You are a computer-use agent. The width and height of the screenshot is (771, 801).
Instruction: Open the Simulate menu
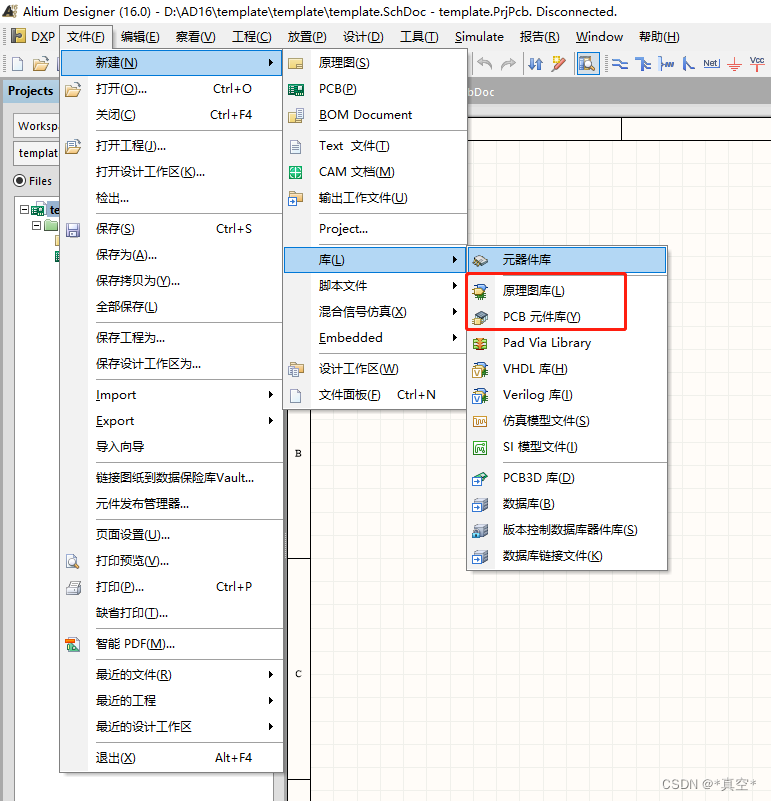pyautogui.click(x=479, y=37)
